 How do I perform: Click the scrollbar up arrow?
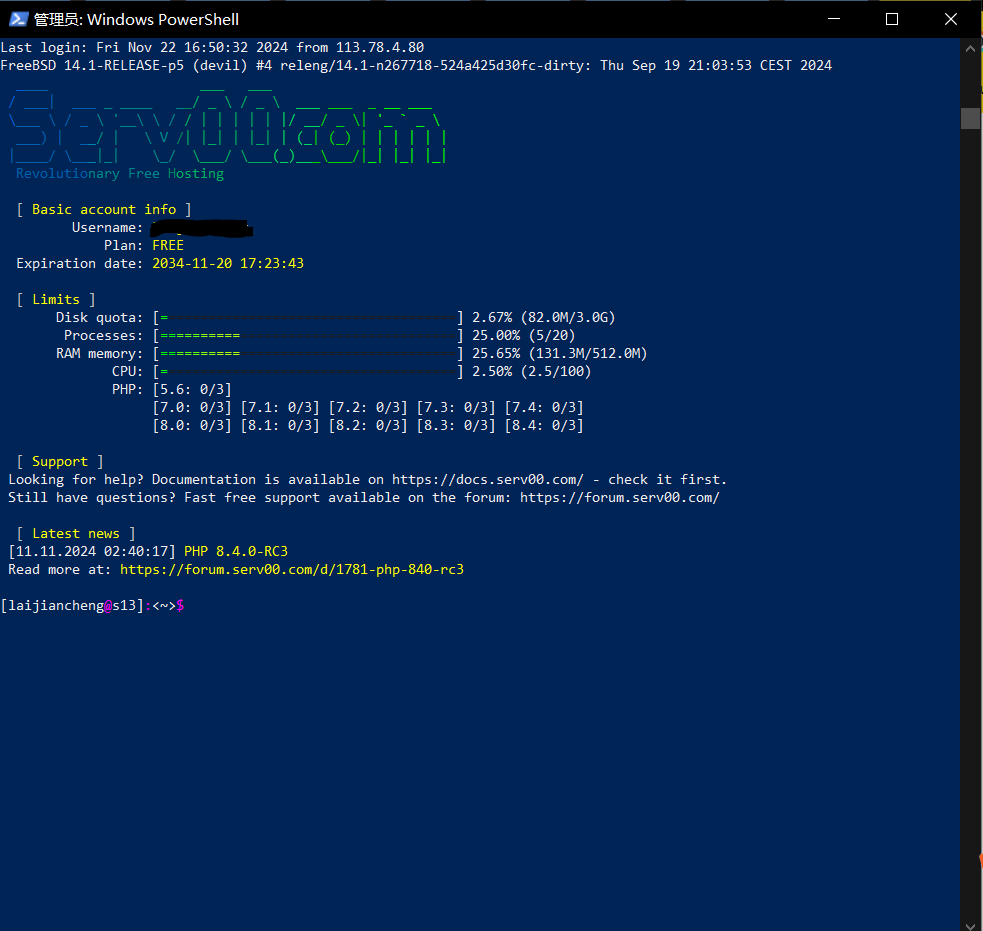point(970,48)
